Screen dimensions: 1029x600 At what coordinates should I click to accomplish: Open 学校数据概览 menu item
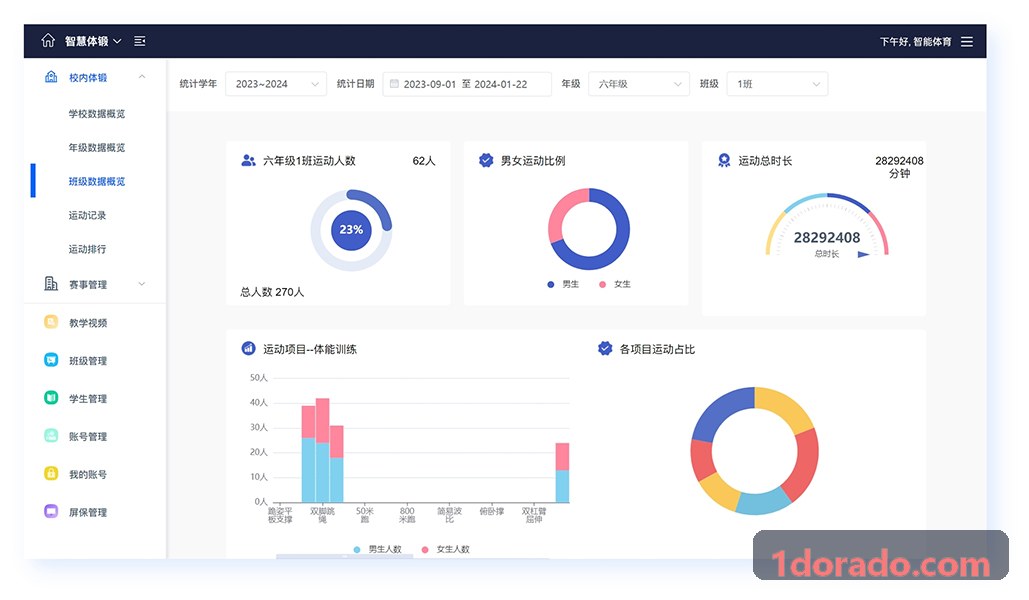[96, 114]
